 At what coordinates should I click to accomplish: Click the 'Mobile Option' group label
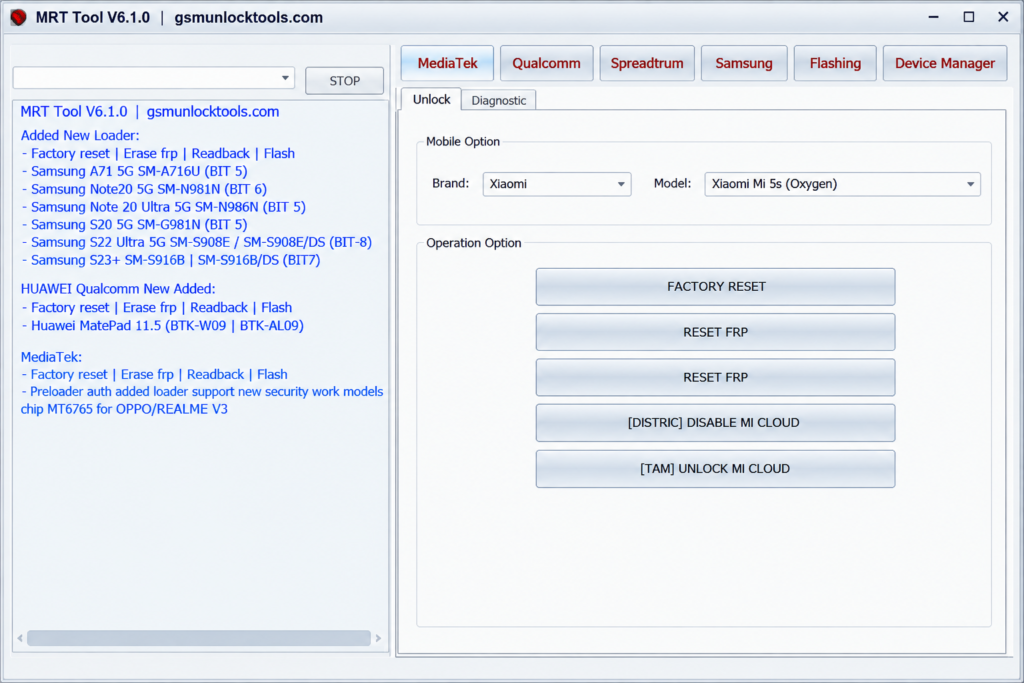pyautogui.click(x=462, y=142)
